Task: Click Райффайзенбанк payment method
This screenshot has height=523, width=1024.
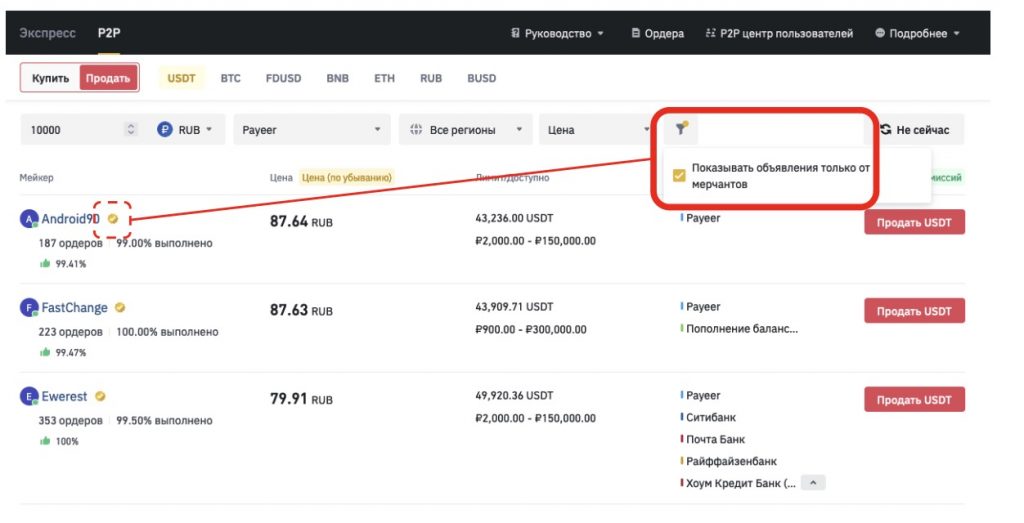Action: 731,462
